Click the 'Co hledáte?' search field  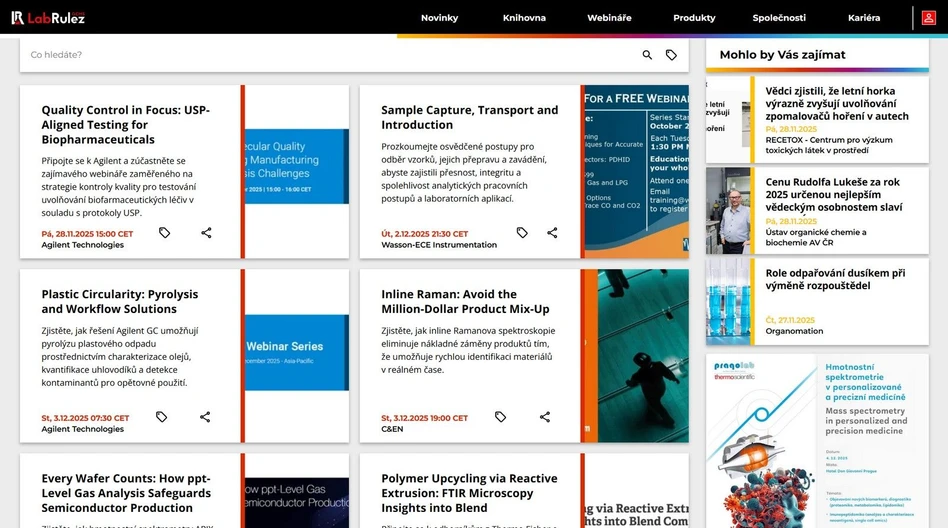tap(330, 55)
